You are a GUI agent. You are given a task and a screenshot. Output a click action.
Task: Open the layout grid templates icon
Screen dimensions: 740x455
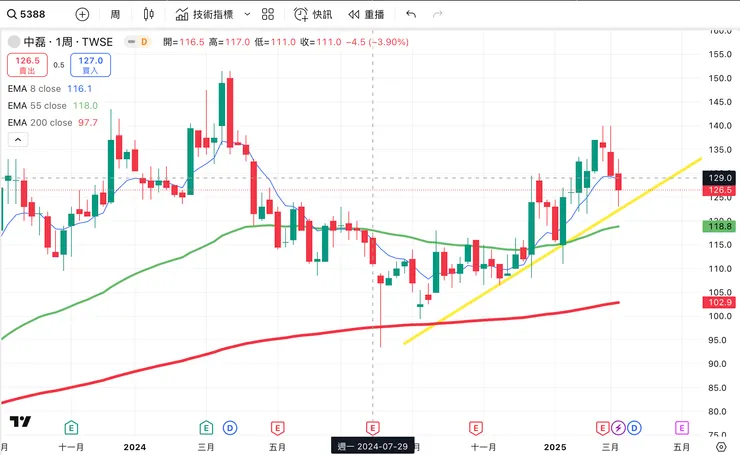(x=268, y=14)
